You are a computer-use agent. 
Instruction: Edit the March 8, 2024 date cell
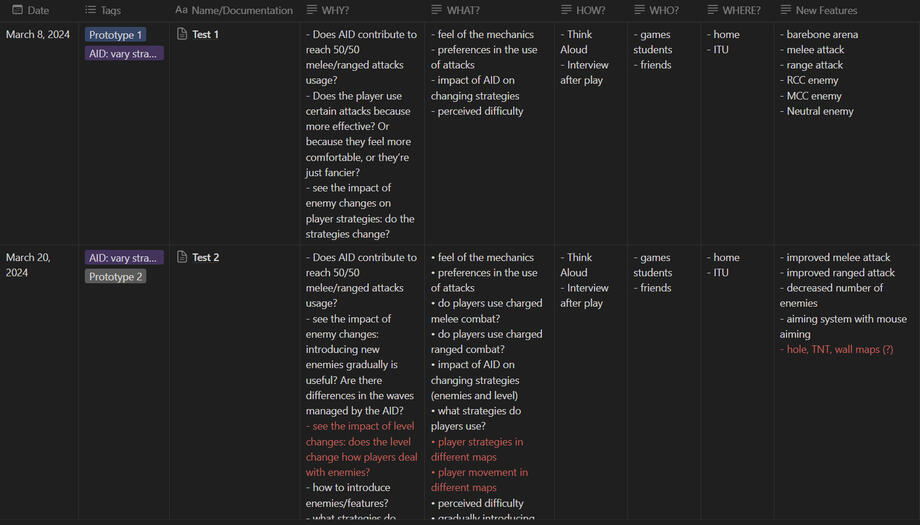[38, 34]
